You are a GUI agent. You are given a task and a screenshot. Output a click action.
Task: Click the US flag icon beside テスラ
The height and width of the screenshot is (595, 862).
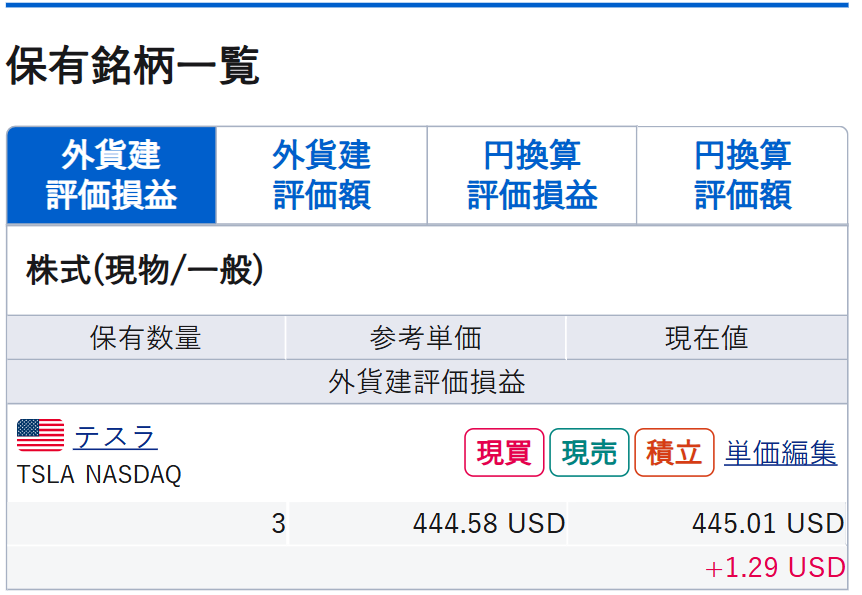pos(40,436)
